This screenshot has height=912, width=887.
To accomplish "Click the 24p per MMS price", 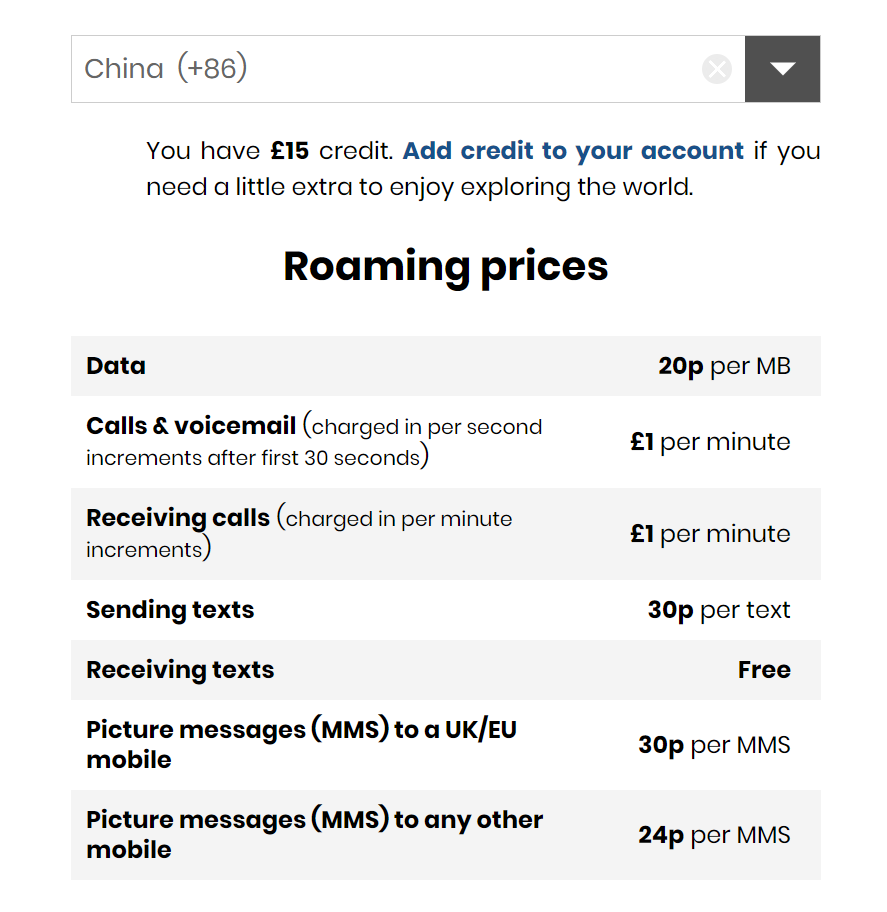I will (x=714, y=835).
